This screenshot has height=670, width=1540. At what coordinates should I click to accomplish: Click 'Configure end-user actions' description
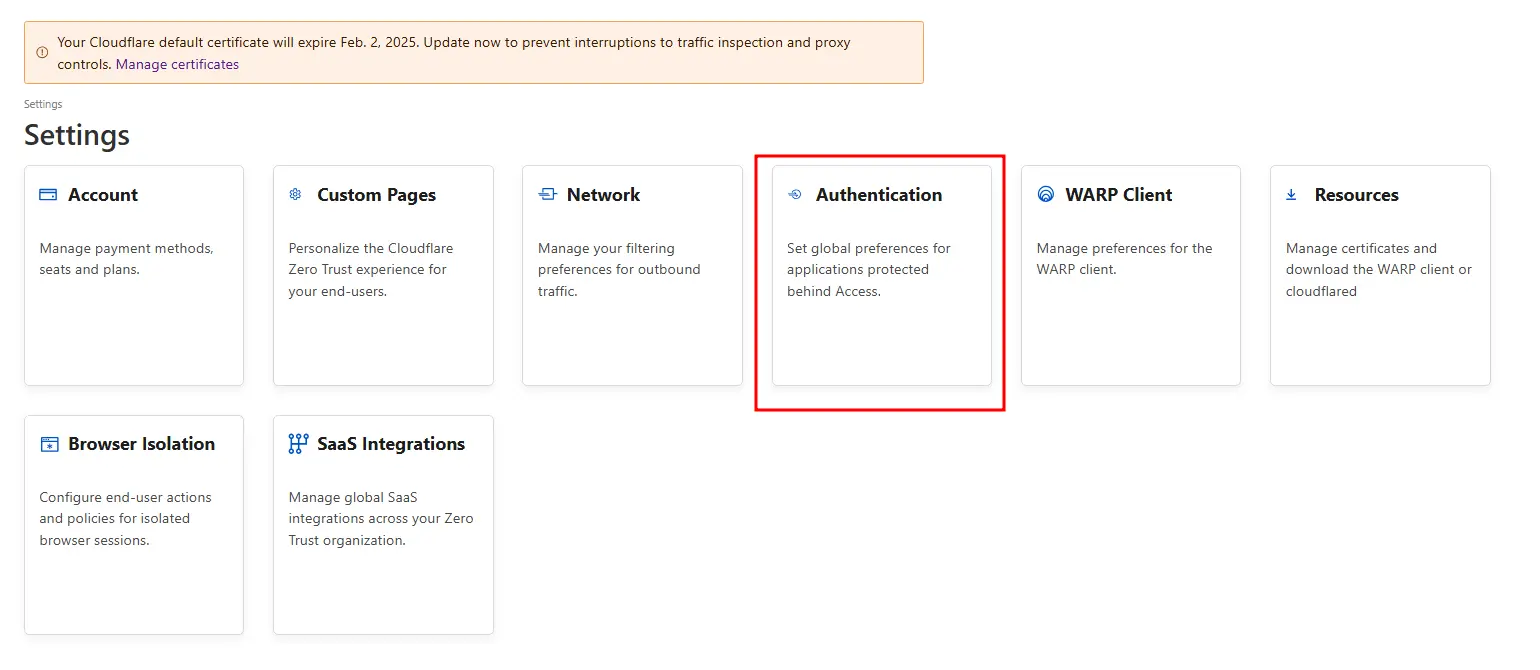[125, 519]
